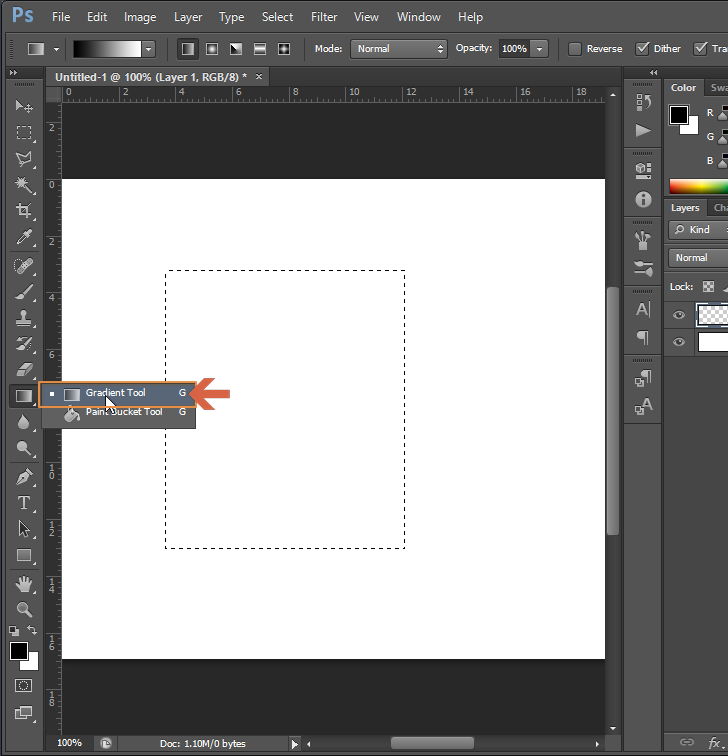
Task: Open the Filter menu
Action: click(324, 17)
